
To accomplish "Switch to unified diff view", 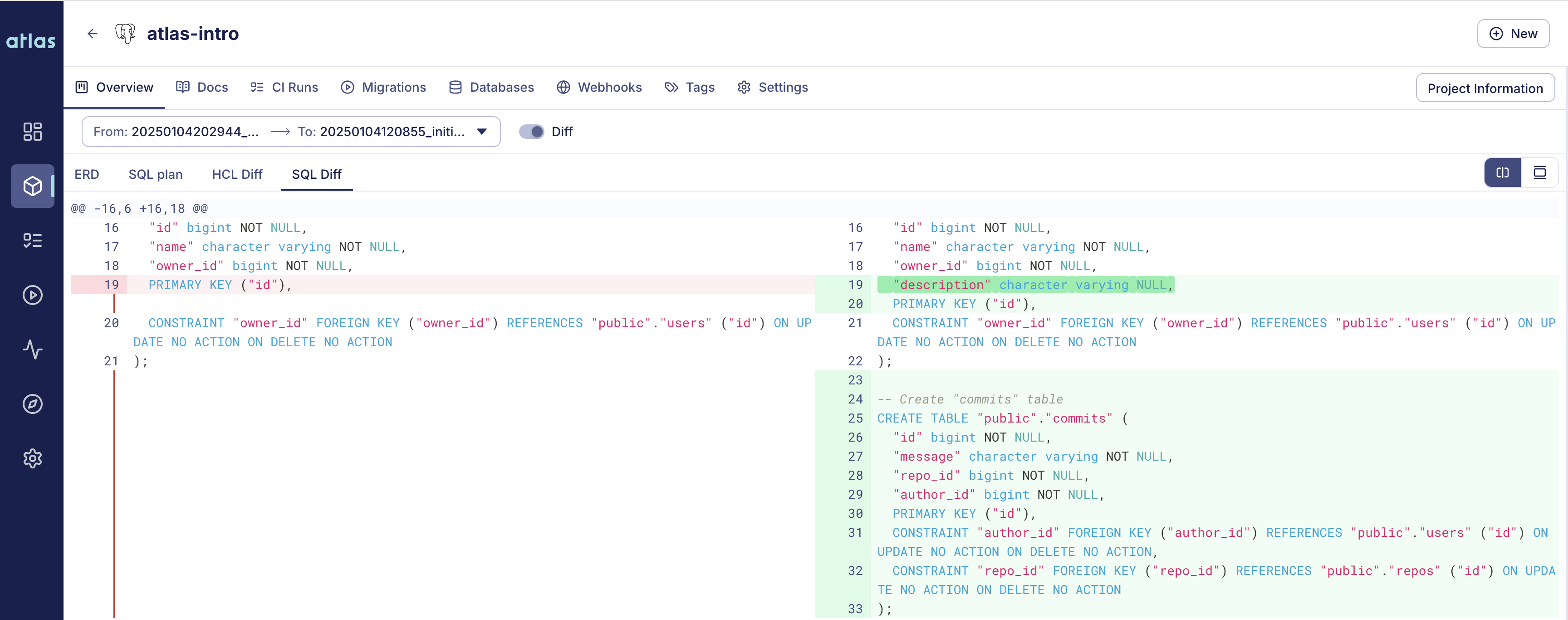I will pos(1539,173).
